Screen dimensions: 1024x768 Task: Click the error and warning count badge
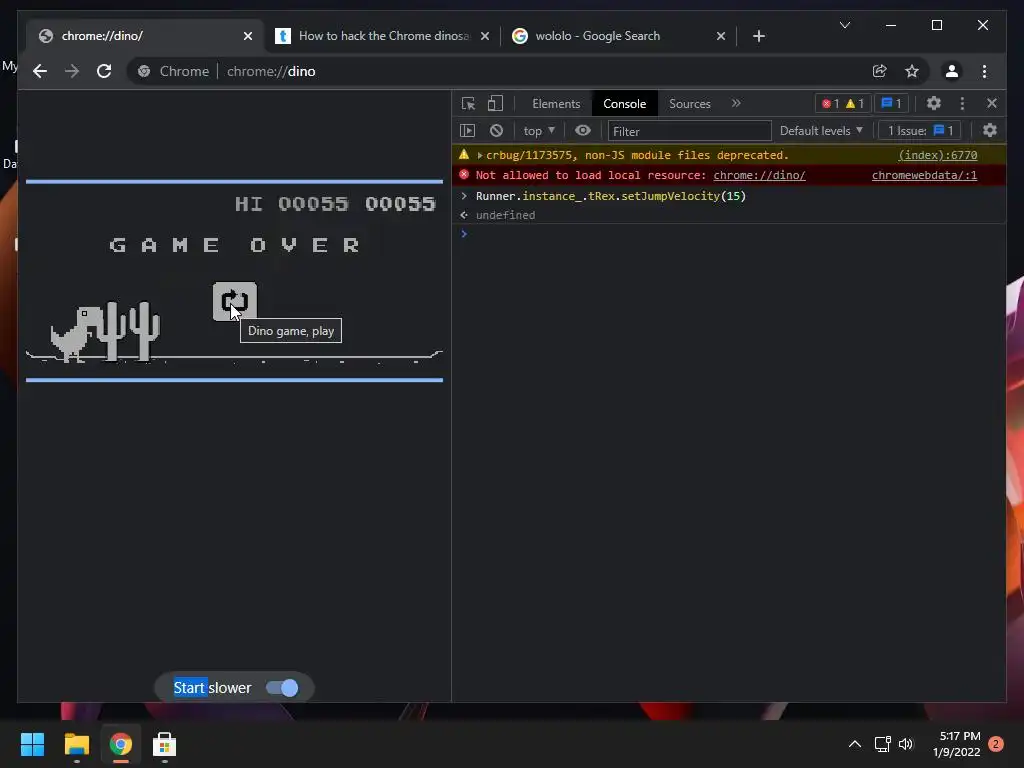pos(842,103)
